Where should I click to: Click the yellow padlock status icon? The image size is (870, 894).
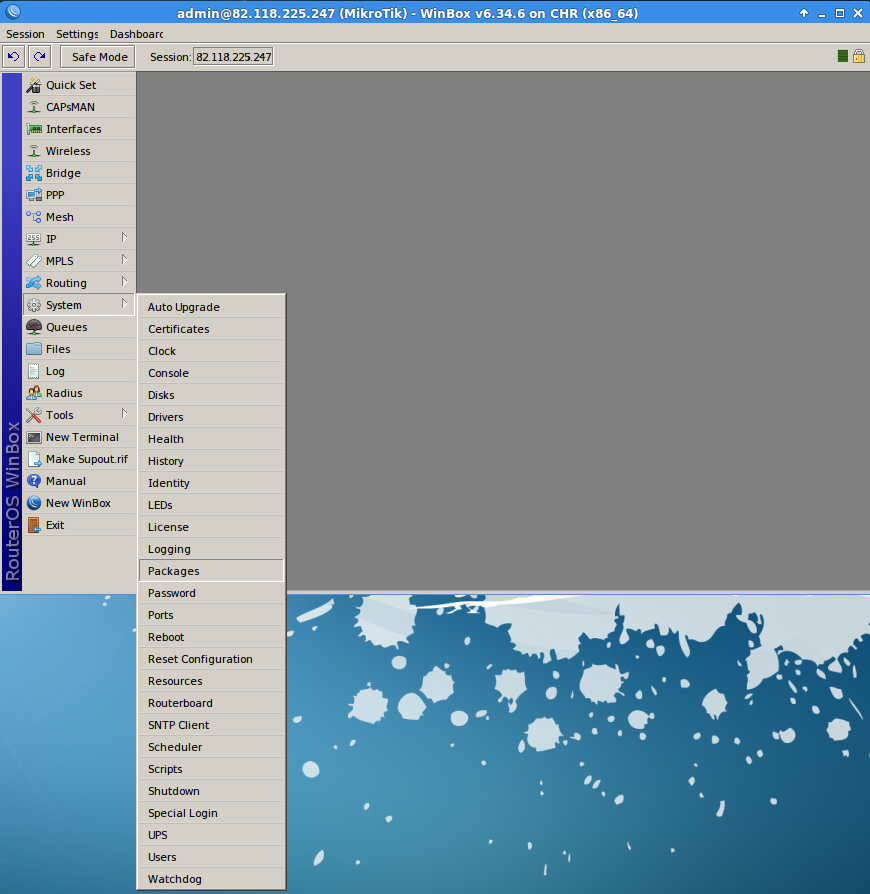click(859, 56)
